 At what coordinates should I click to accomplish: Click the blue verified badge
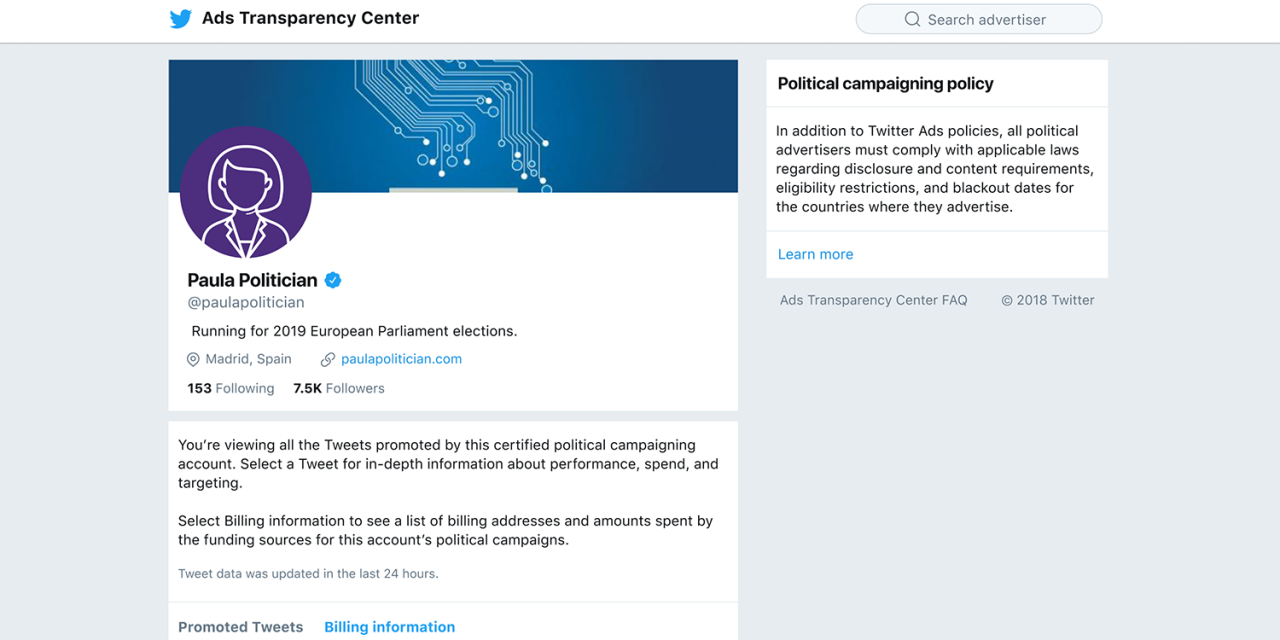pos(333,280)
